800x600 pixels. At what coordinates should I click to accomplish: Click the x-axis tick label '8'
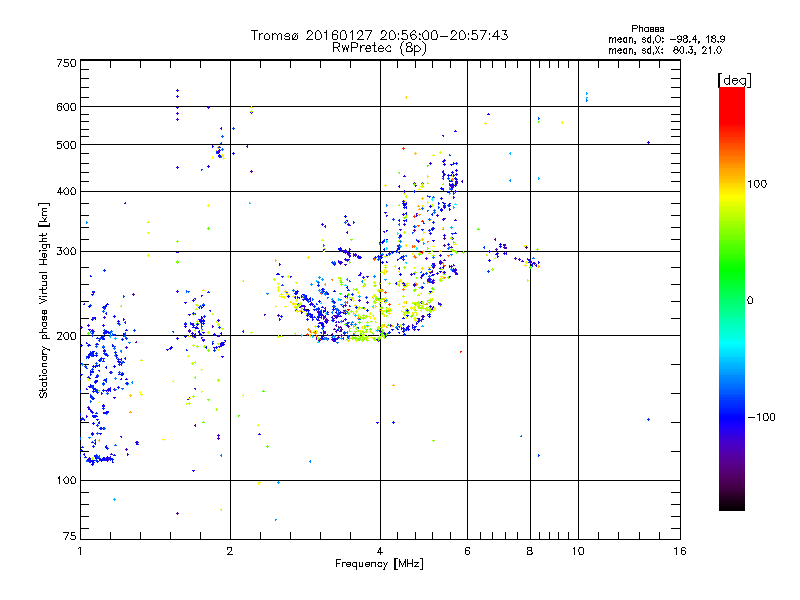click(530, 551)
